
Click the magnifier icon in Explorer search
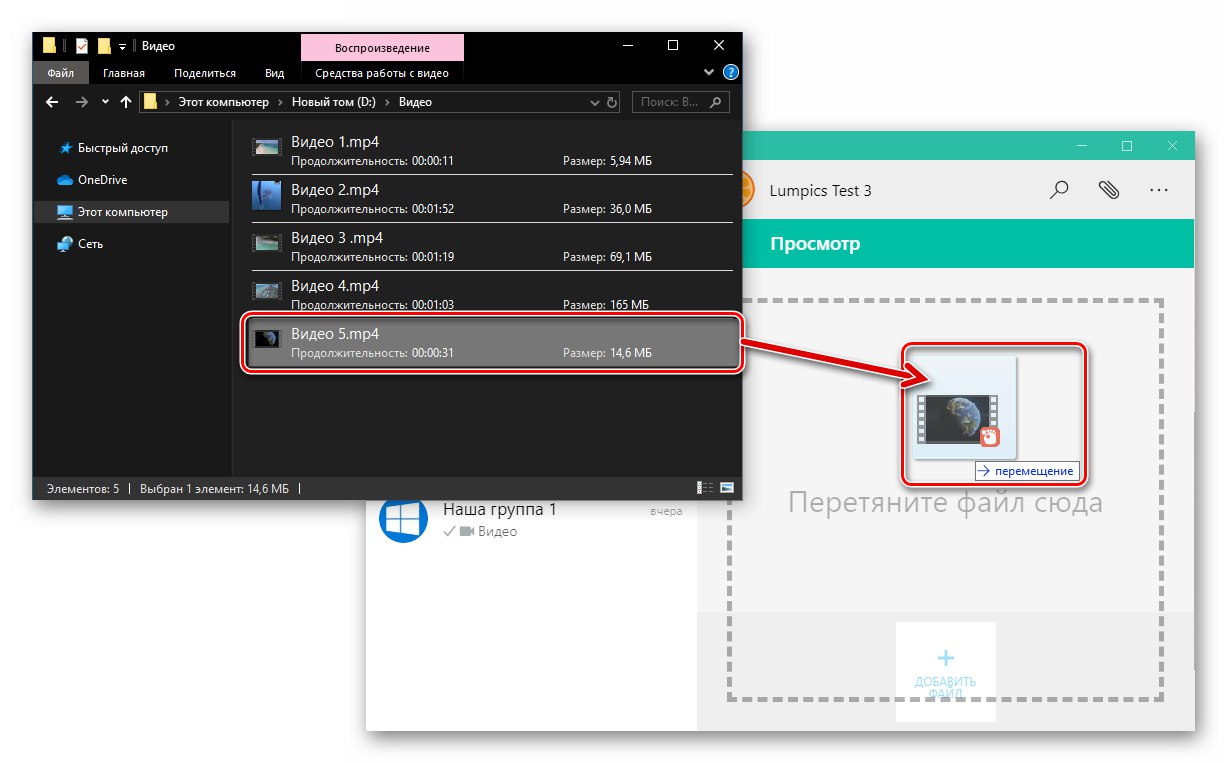coord(716,102)
